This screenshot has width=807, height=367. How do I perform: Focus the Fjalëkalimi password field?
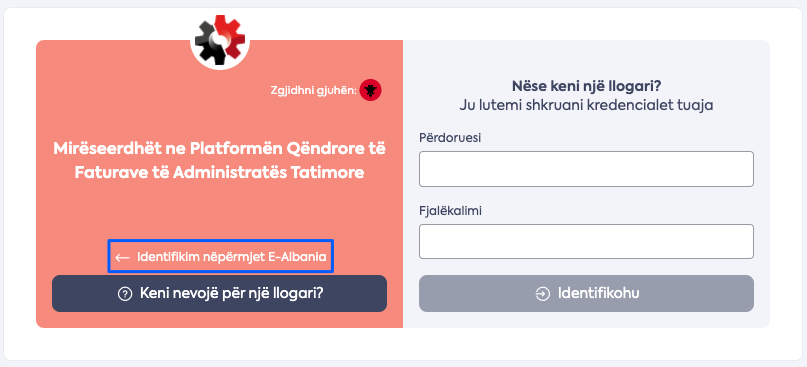(x=586, y=241)
